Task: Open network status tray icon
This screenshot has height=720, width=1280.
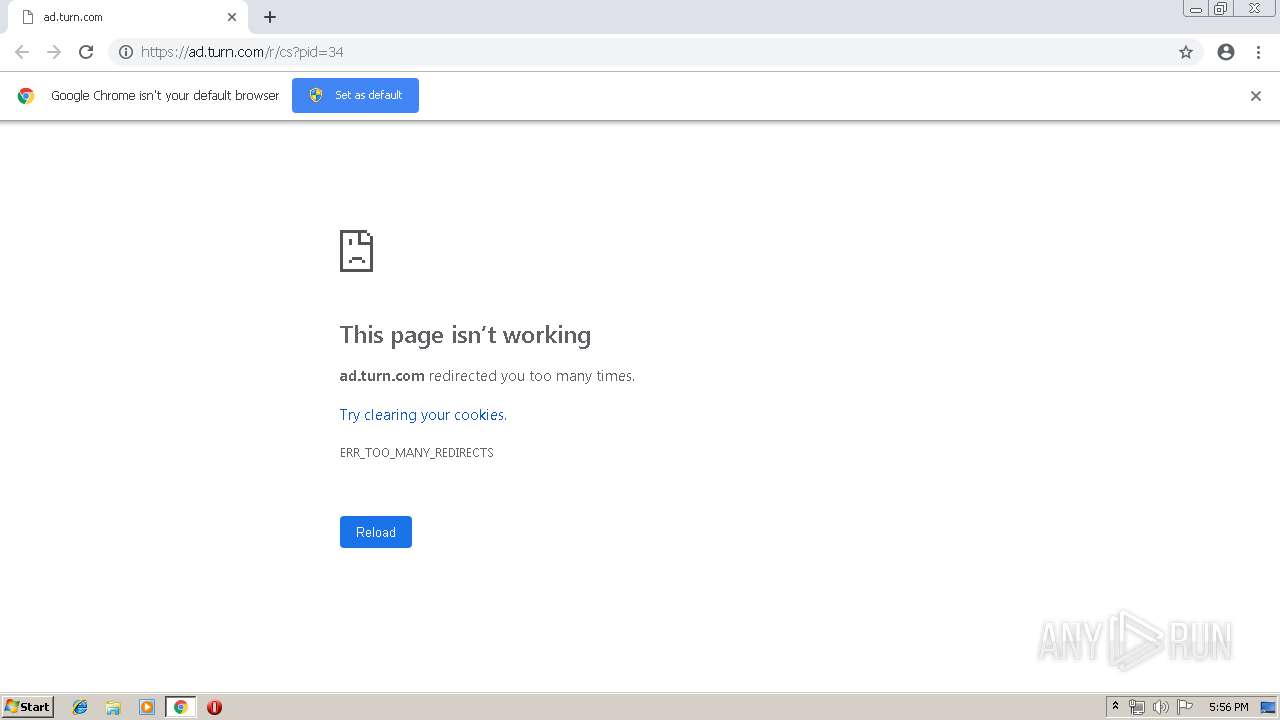Action: pyautogui.click(x=1137, y=707)
